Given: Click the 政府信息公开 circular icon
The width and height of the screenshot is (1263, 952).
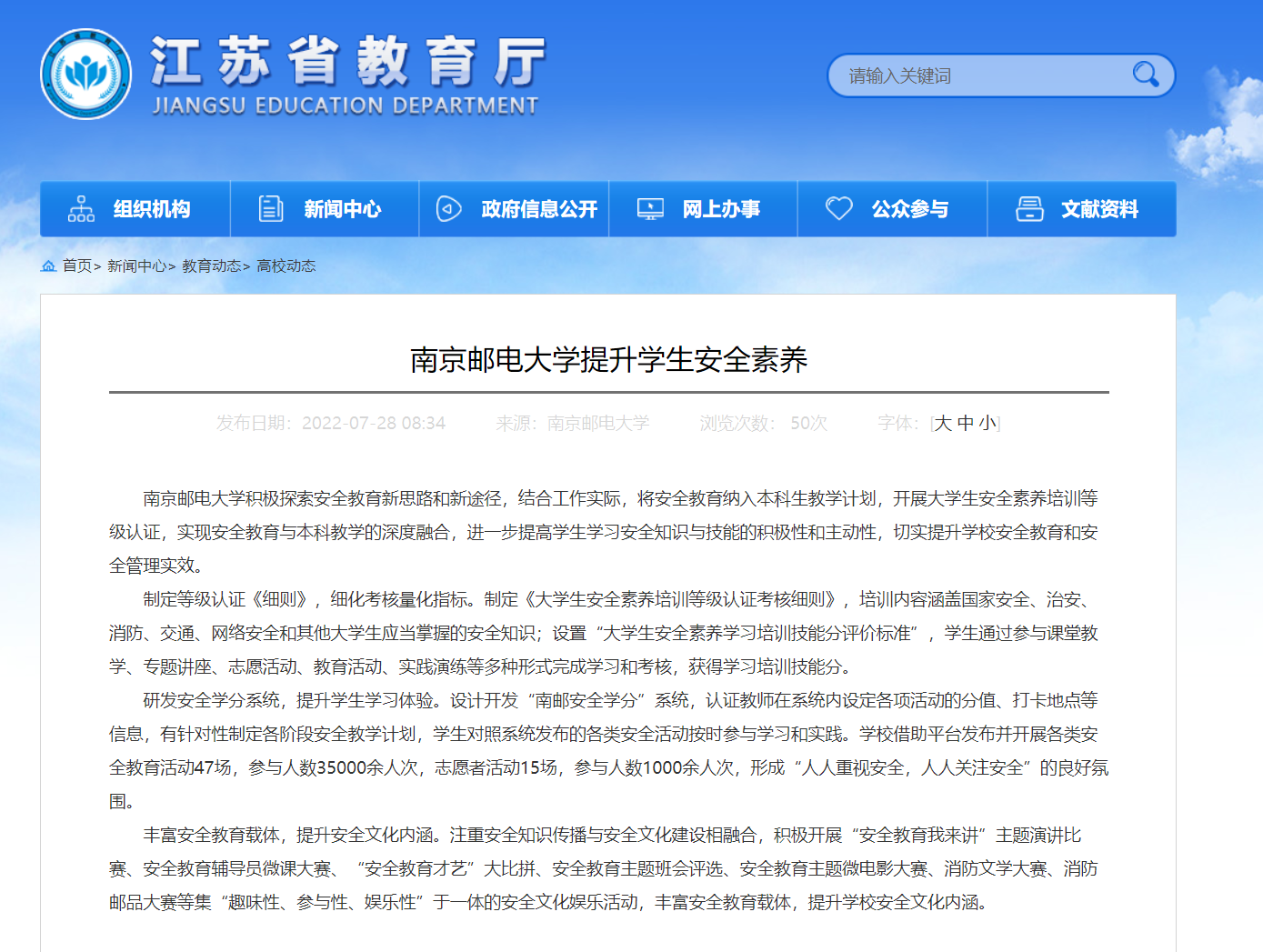Looking at the screenshot, I should click(x=449, y=209).
